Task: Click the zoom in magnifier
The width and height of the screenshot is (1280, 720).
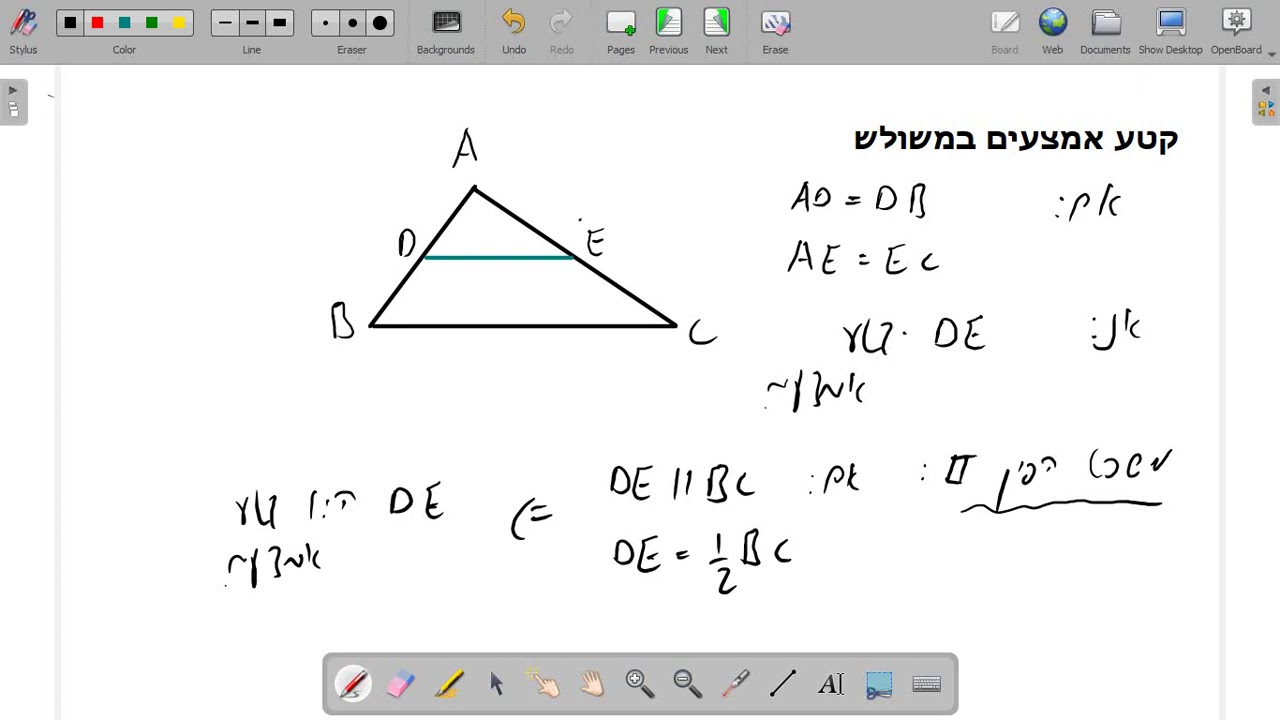Action: coord(640,684)
